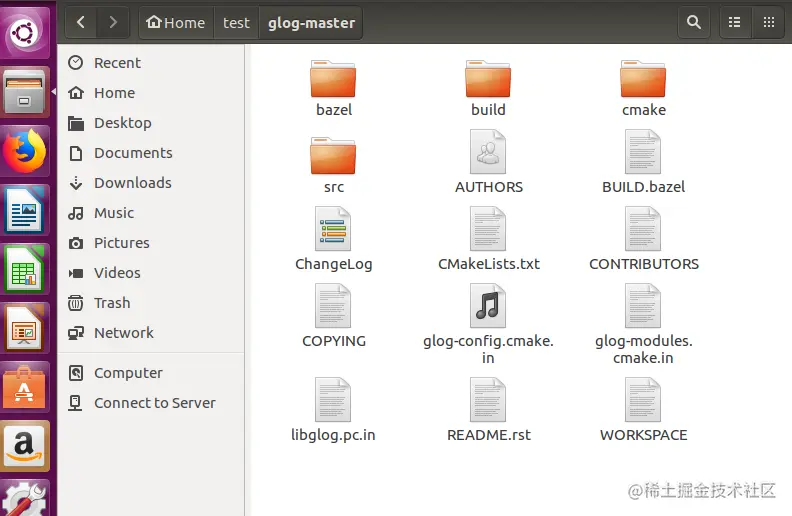Open Recent in the sidebar

[x=152, y=63]
